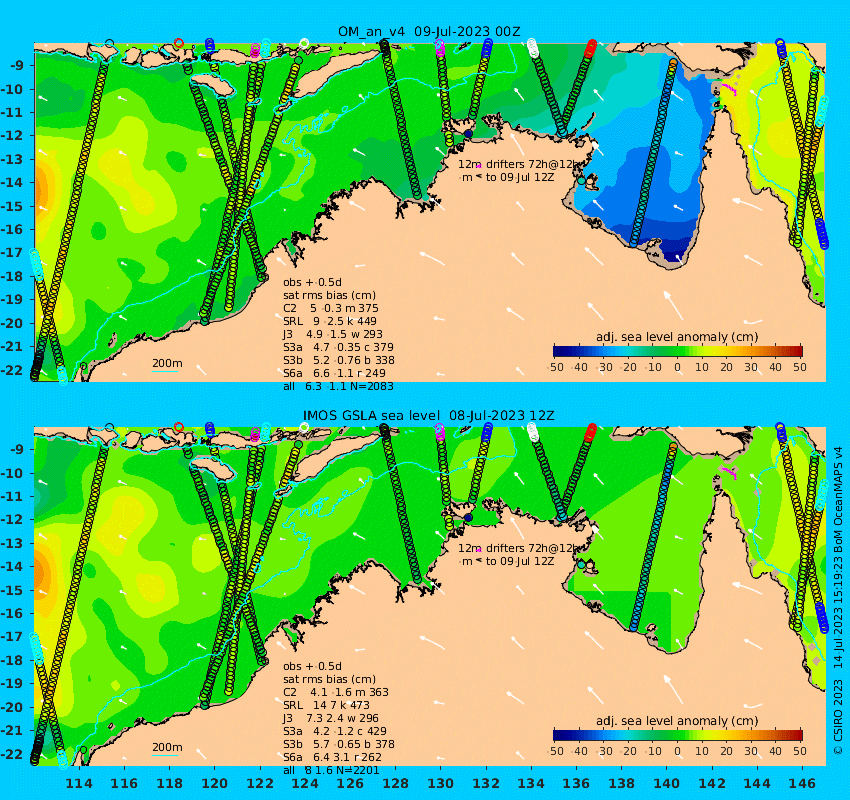
Task: Click the 'all 8 1.6 N=2201' summary row
Action: [x=331, y=770]
